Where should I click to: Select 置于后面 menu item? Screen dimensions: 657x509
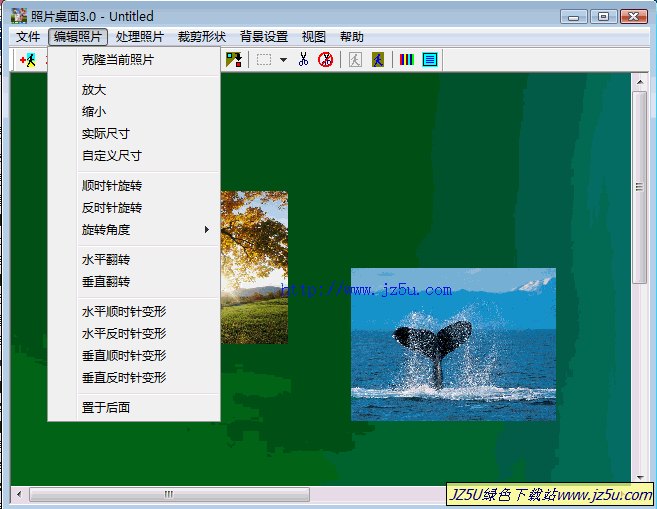pyautogui.click(x=134, y=407)
